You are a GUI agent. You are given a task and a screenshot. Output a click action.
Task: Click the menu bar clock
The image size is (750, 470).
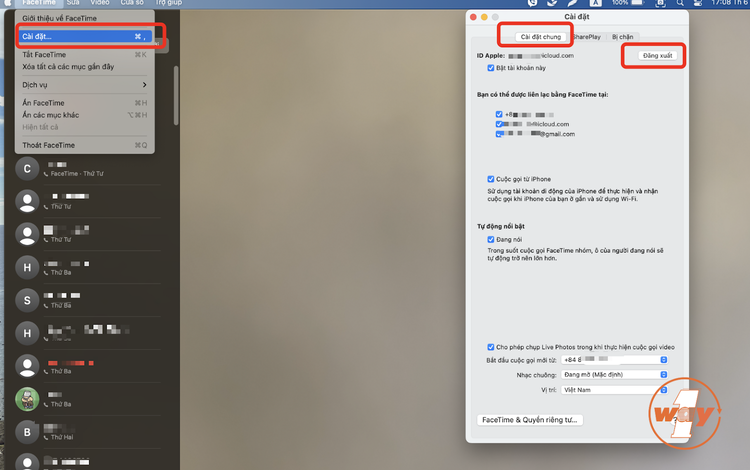730,3
